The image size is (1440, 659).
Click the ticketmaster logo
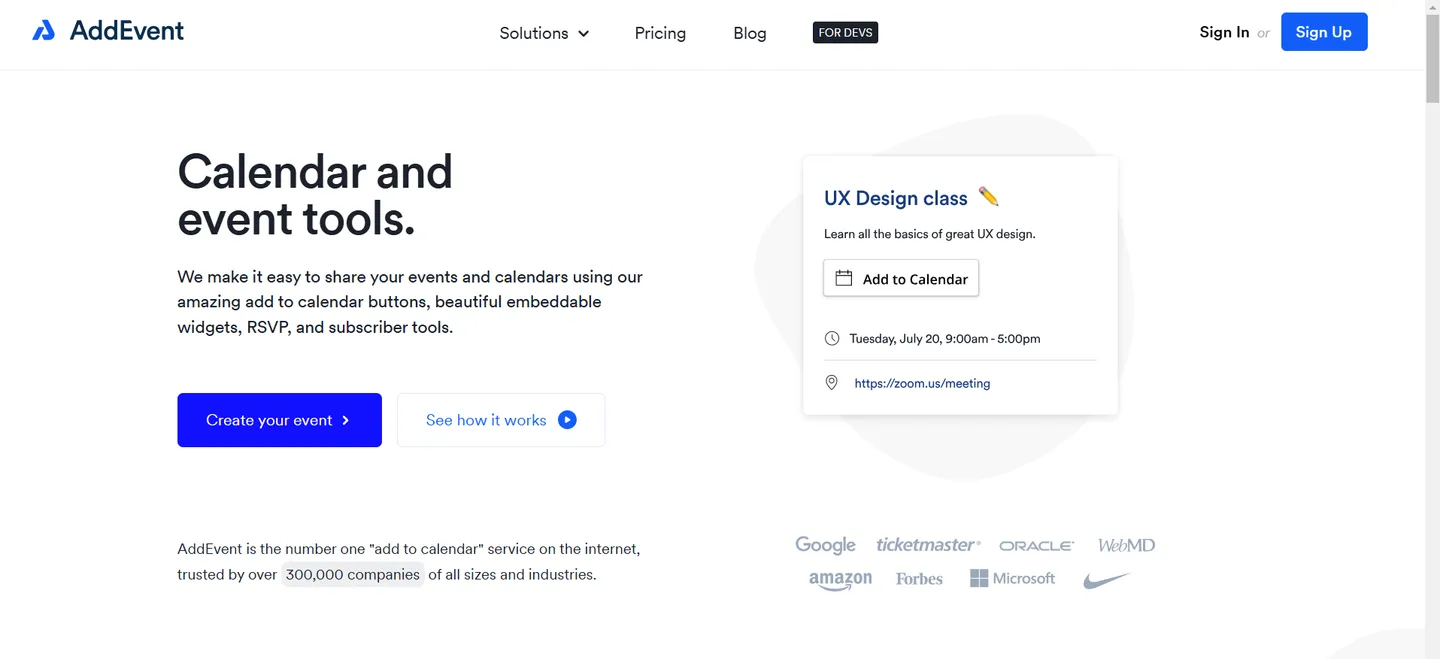[x=928, y=545]
